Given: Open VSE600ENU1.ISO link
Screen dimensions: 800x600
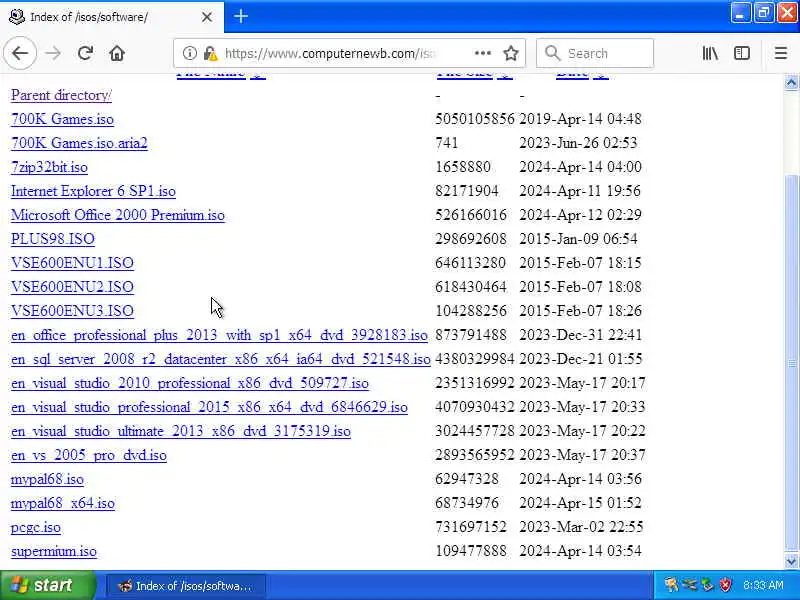Looking at the screenshot, I should pyautogui.click(x=72, y=263).
